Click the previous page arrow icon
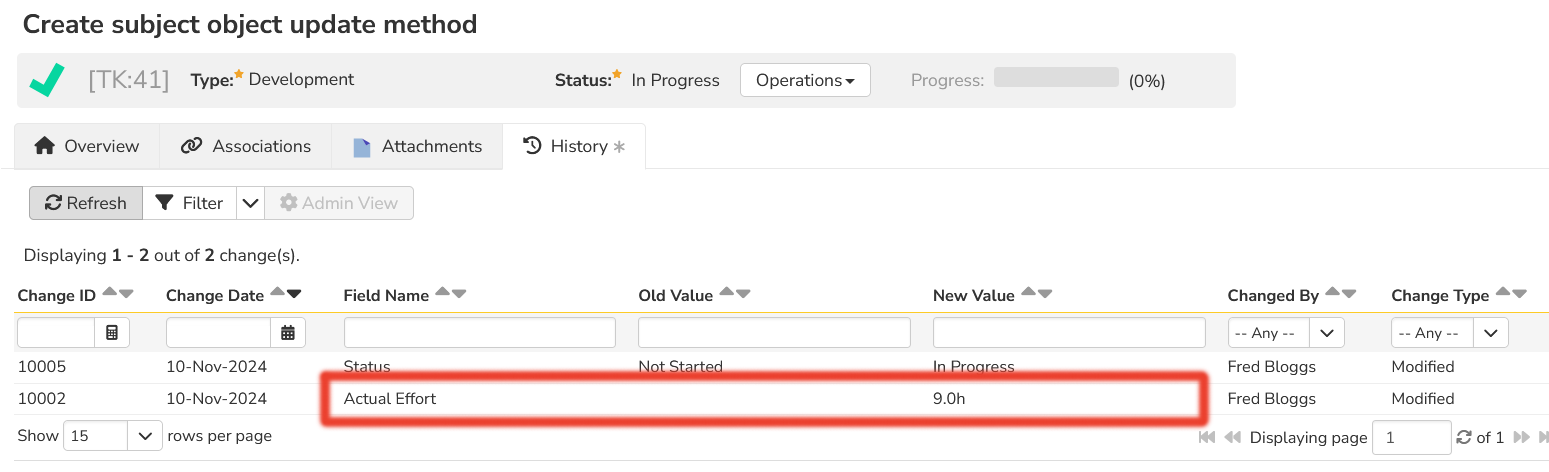Image resolution: width=1549 pixels, height=472 pixels. (1232, 437)
